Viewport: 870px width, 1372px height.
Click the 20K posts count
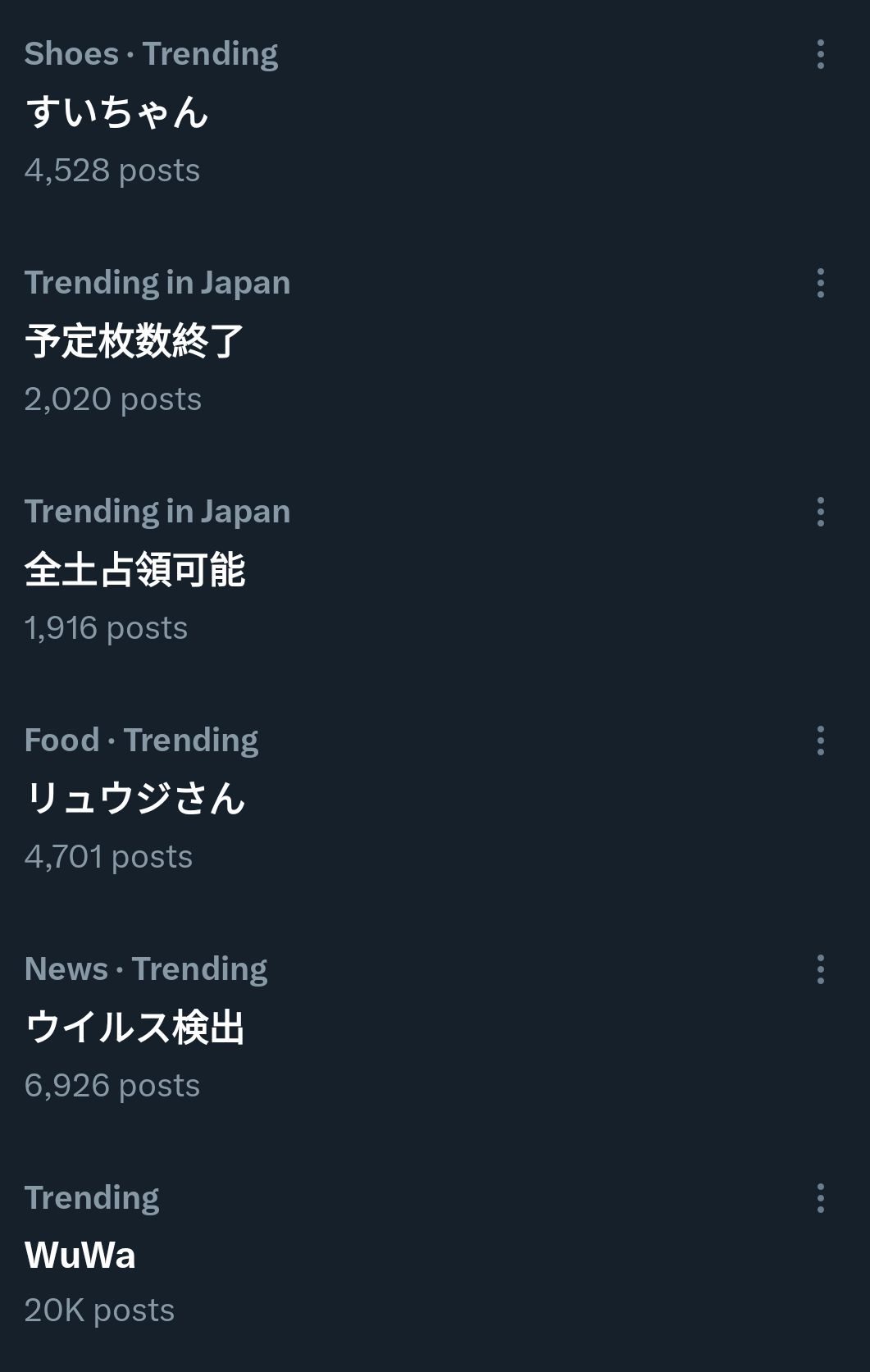(99, 1310)
